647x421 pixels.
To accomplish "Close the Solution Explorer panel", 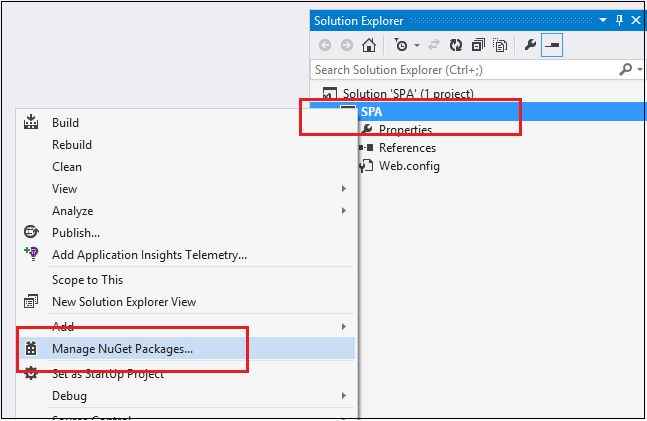I will point(636,20).
